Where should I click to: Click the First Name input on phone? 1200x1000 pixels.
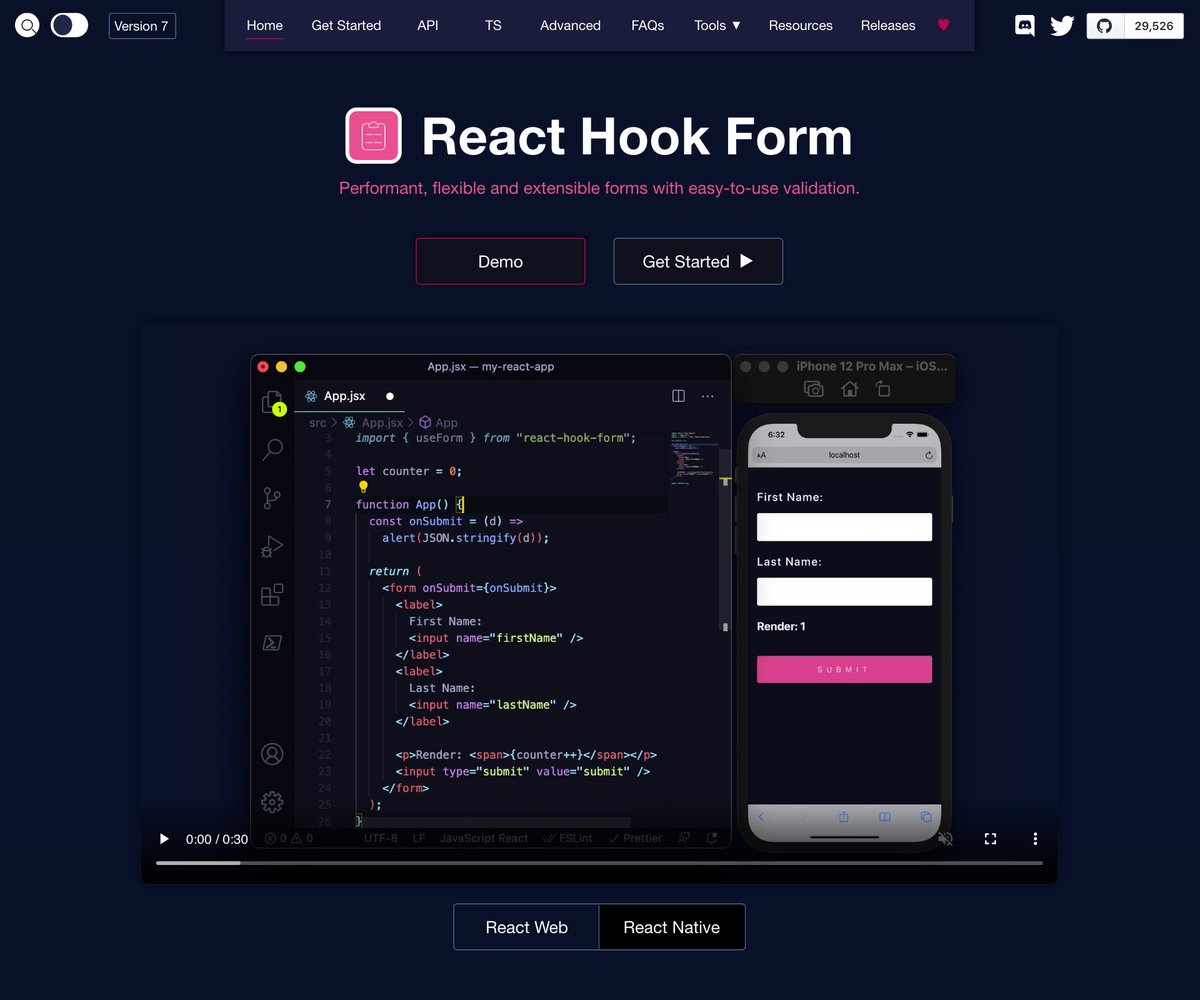coord(844,527)
